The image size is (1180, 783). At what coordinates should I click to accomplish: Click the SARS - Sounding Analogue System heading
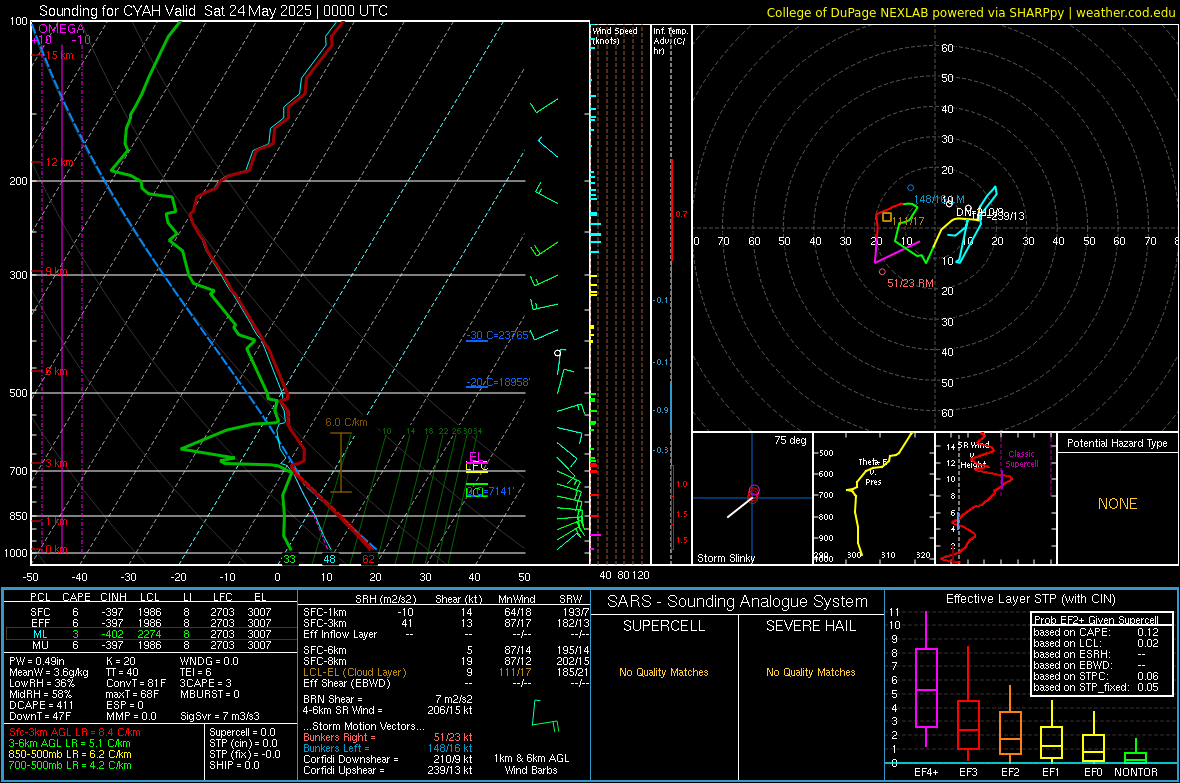[x=737, y=602]
